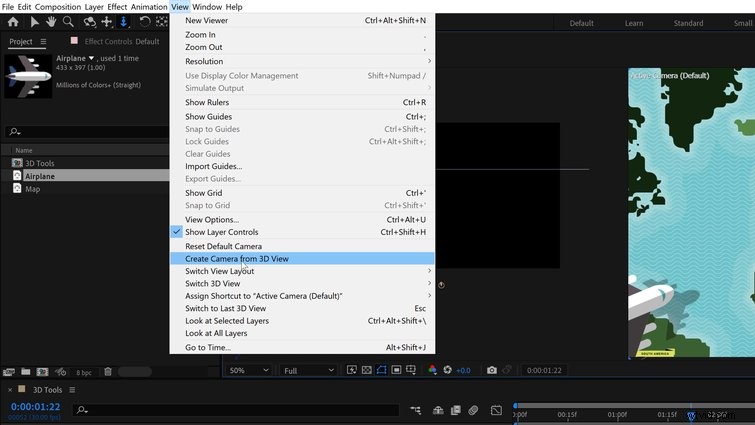
Task: Toggle mask and shape path visibility
Action: (x=381, y=370)
